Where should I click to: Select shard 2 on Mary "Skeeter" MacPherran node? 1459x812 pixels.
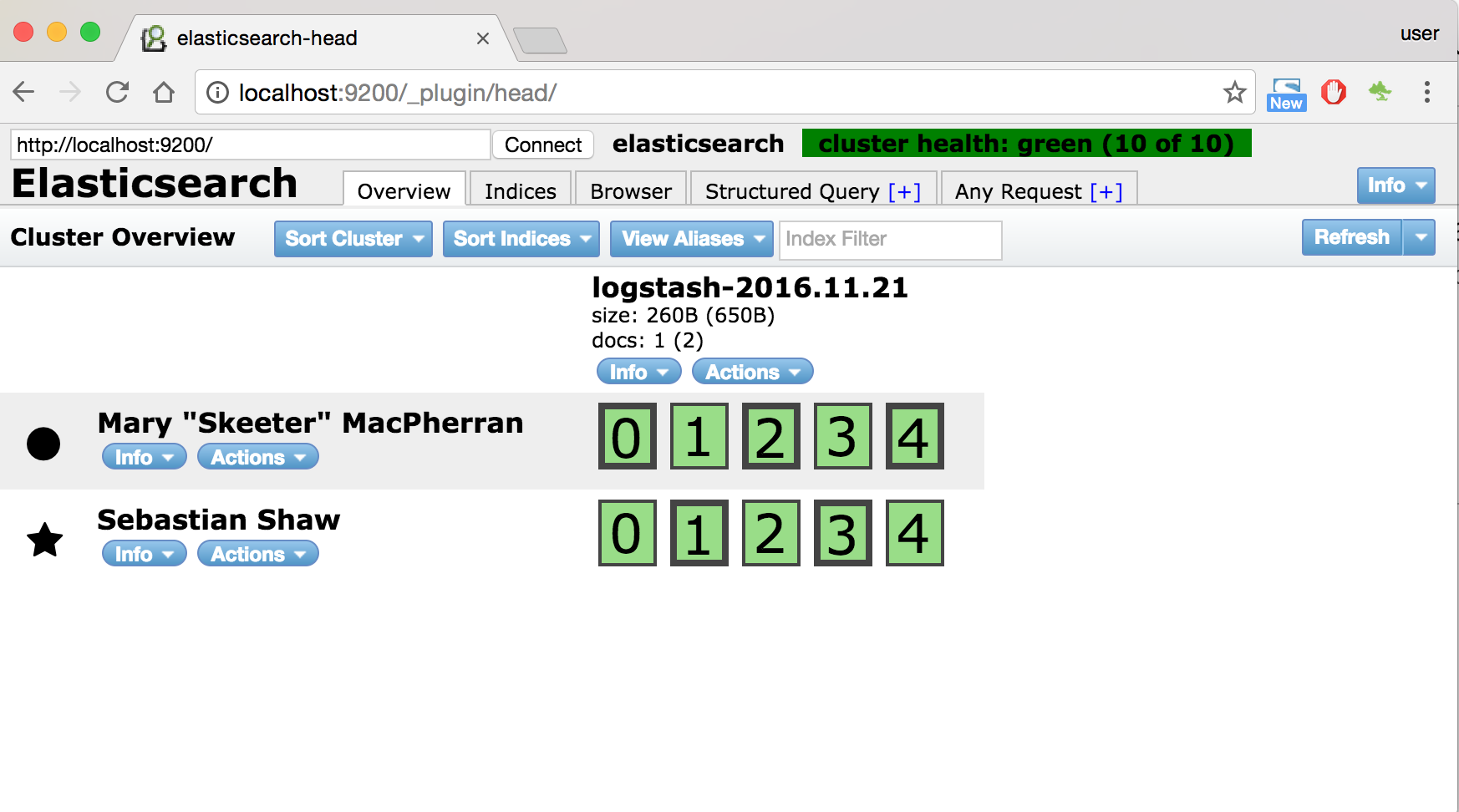click(x=771, y=436)
